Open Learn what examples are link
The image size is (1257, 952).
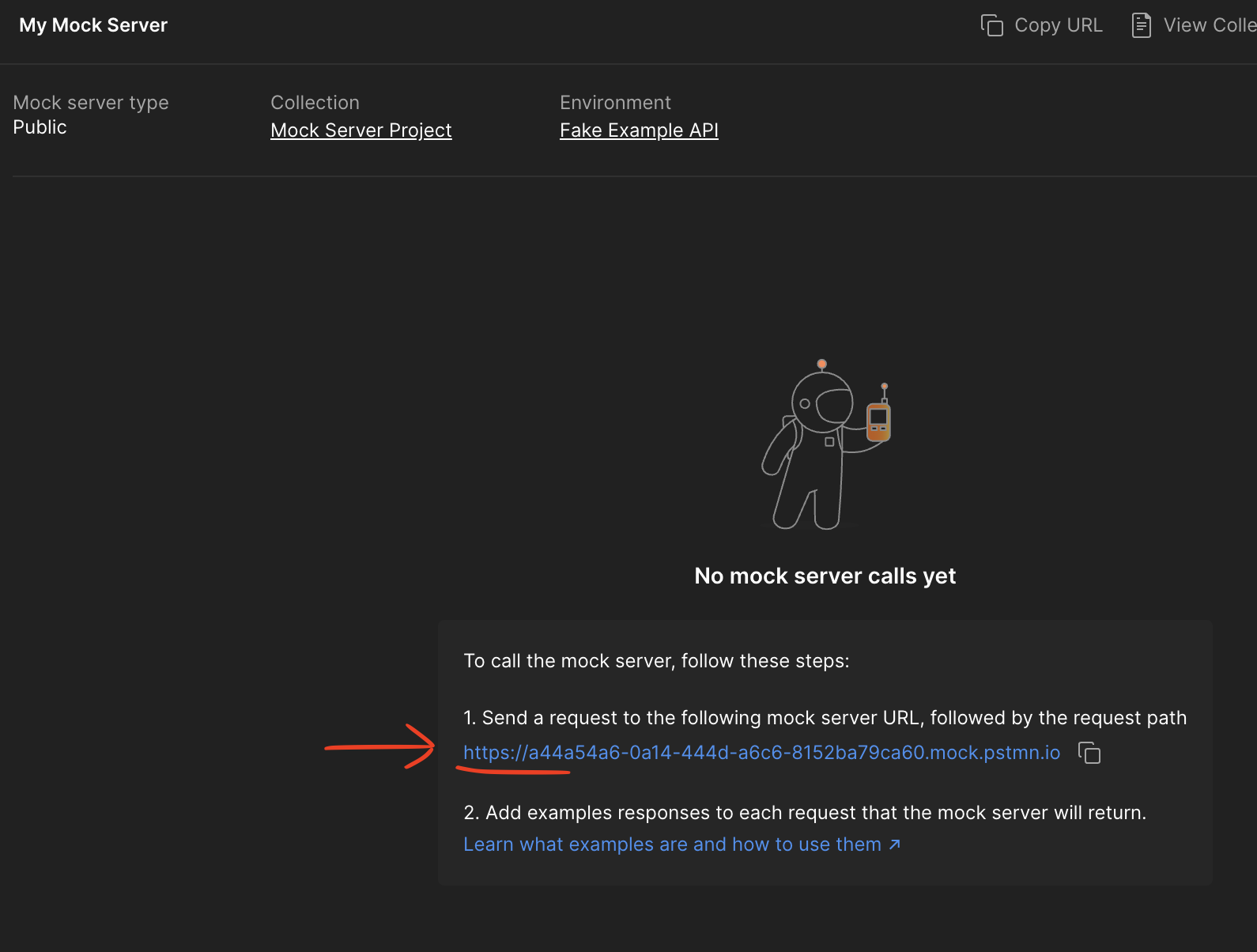(x=672, y=844)
